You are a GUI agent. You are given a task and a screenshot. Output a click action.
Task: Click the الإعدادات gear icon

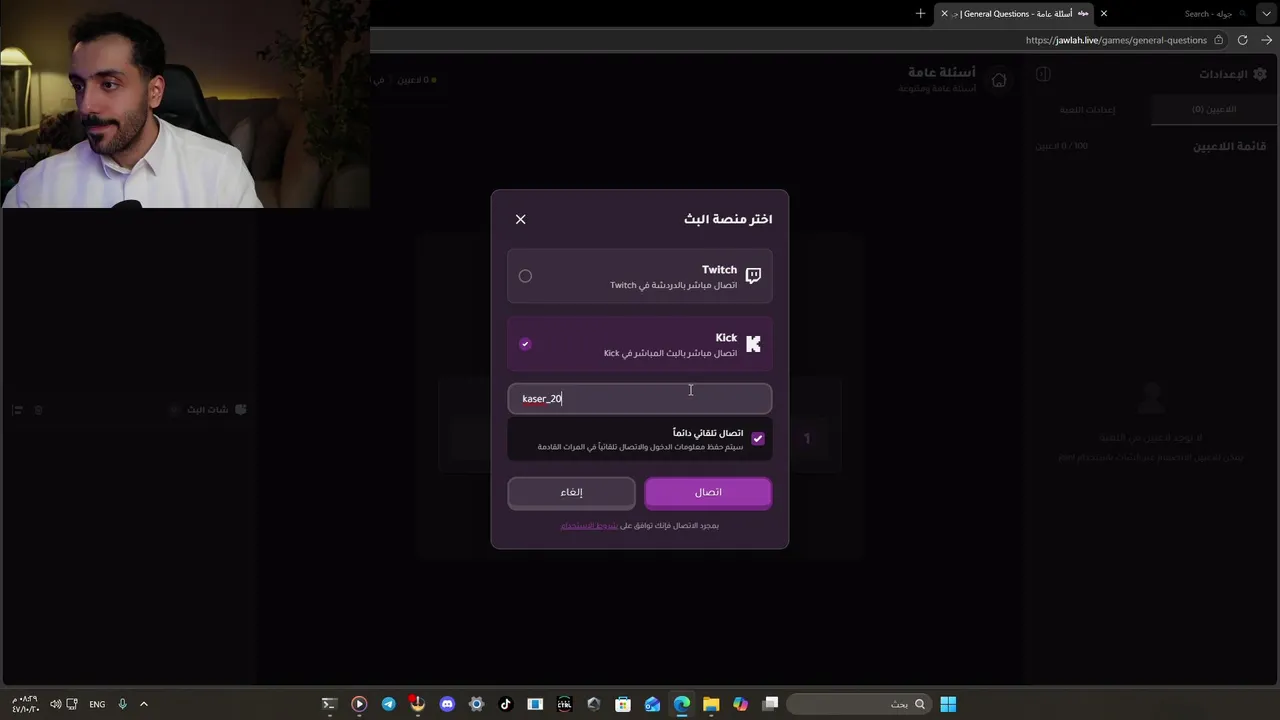tap(1259, 74)
